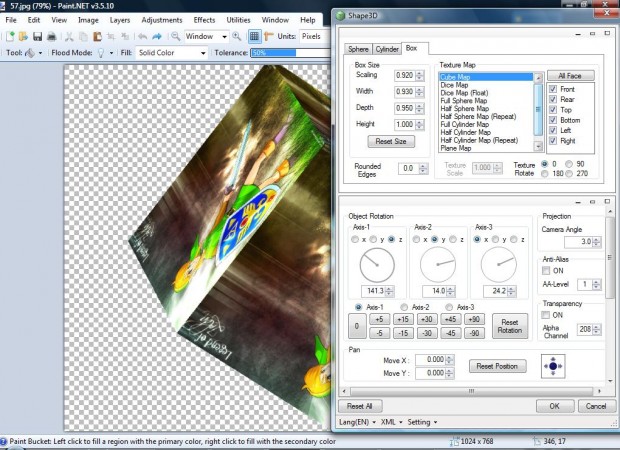Screen dimensions: 620x450
Task: Uncheck the Bottom face checkbox
Action: 553,120
